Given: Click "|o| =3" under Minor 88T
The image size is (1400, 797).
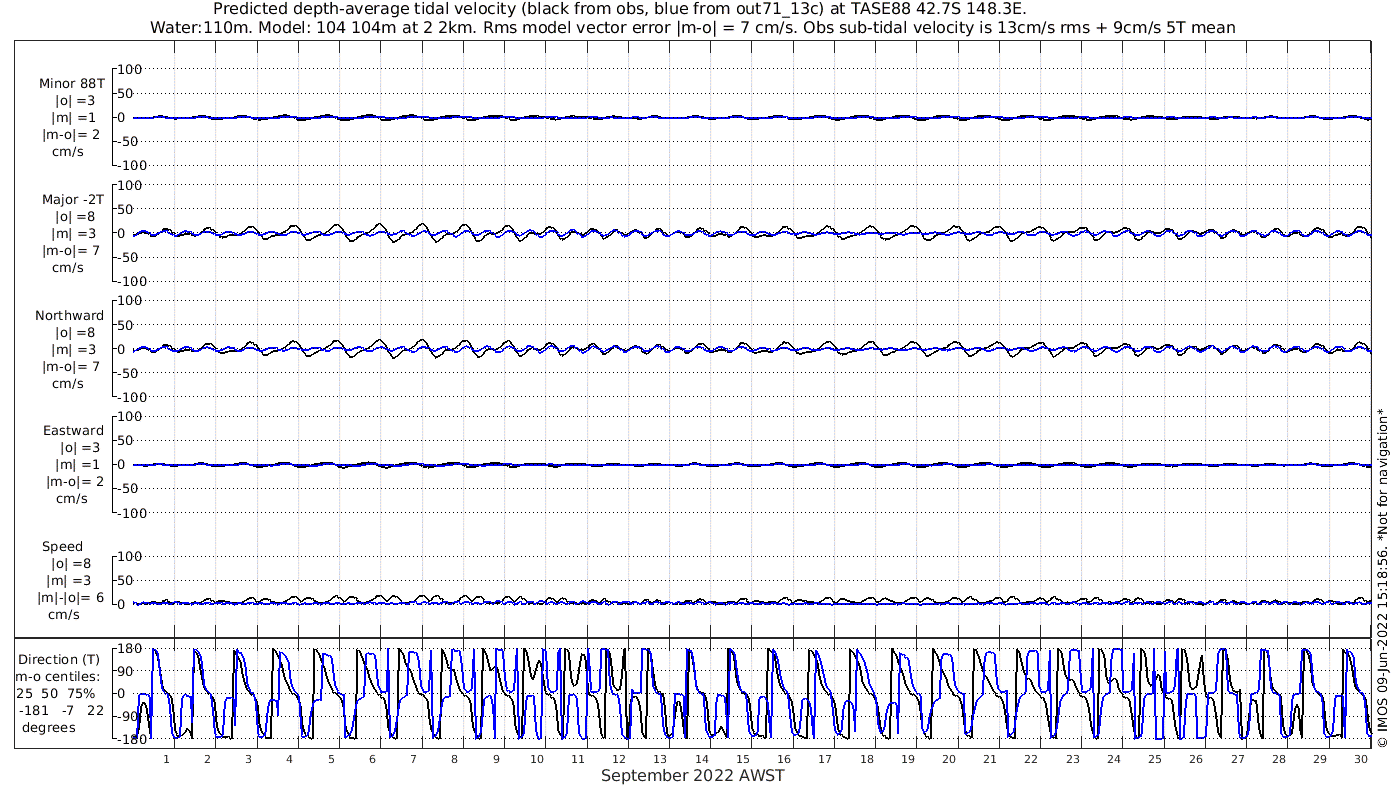Looking at the screenshot, I should click(x=75, y=100).
